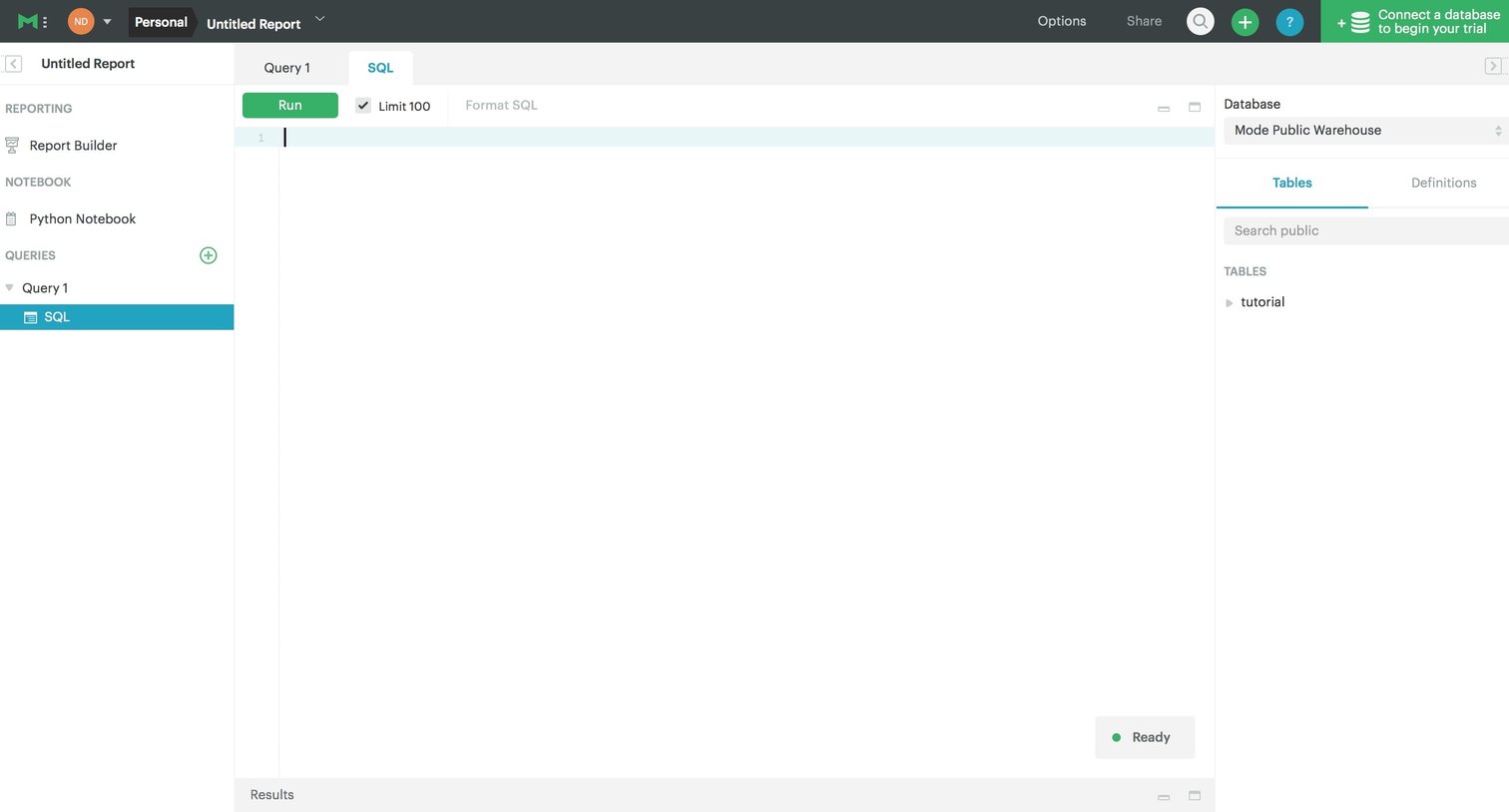This screenshot has height=812, width=1509.
Task: Minimize the SQL editor pane
Action: click(1164, 108)
